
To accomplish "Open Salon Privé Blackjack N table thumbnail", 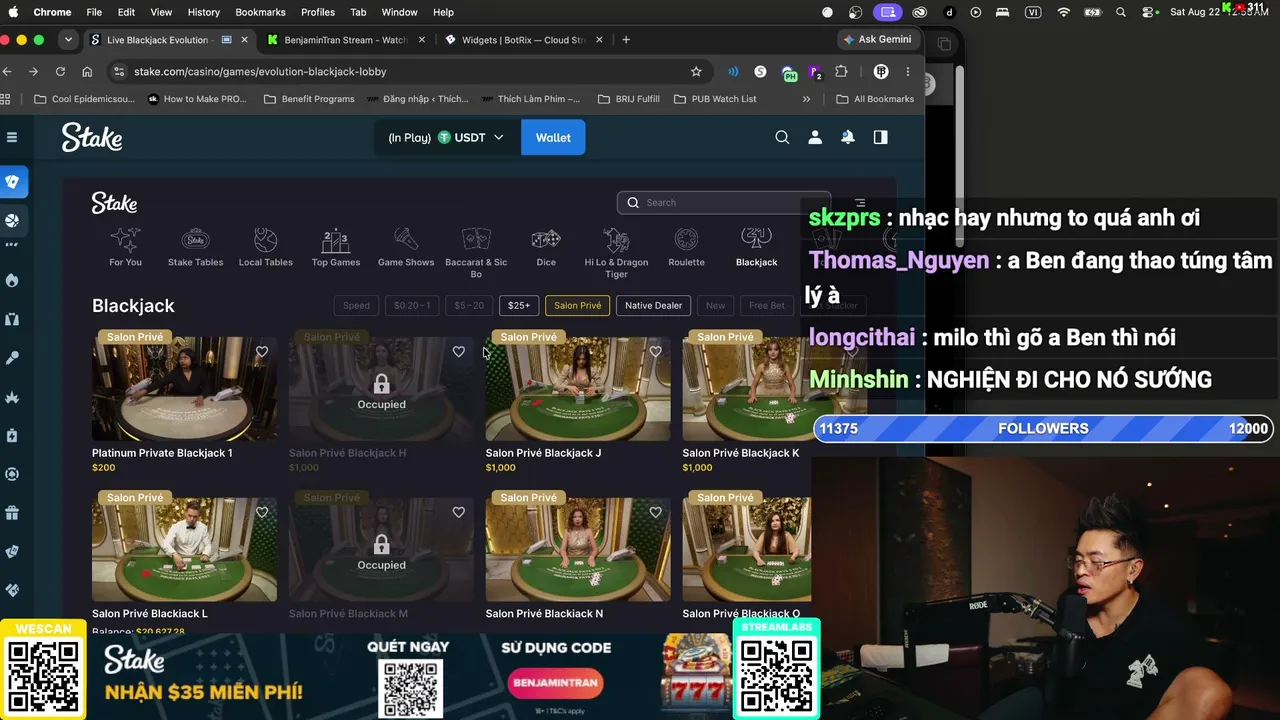I will 578,549.
